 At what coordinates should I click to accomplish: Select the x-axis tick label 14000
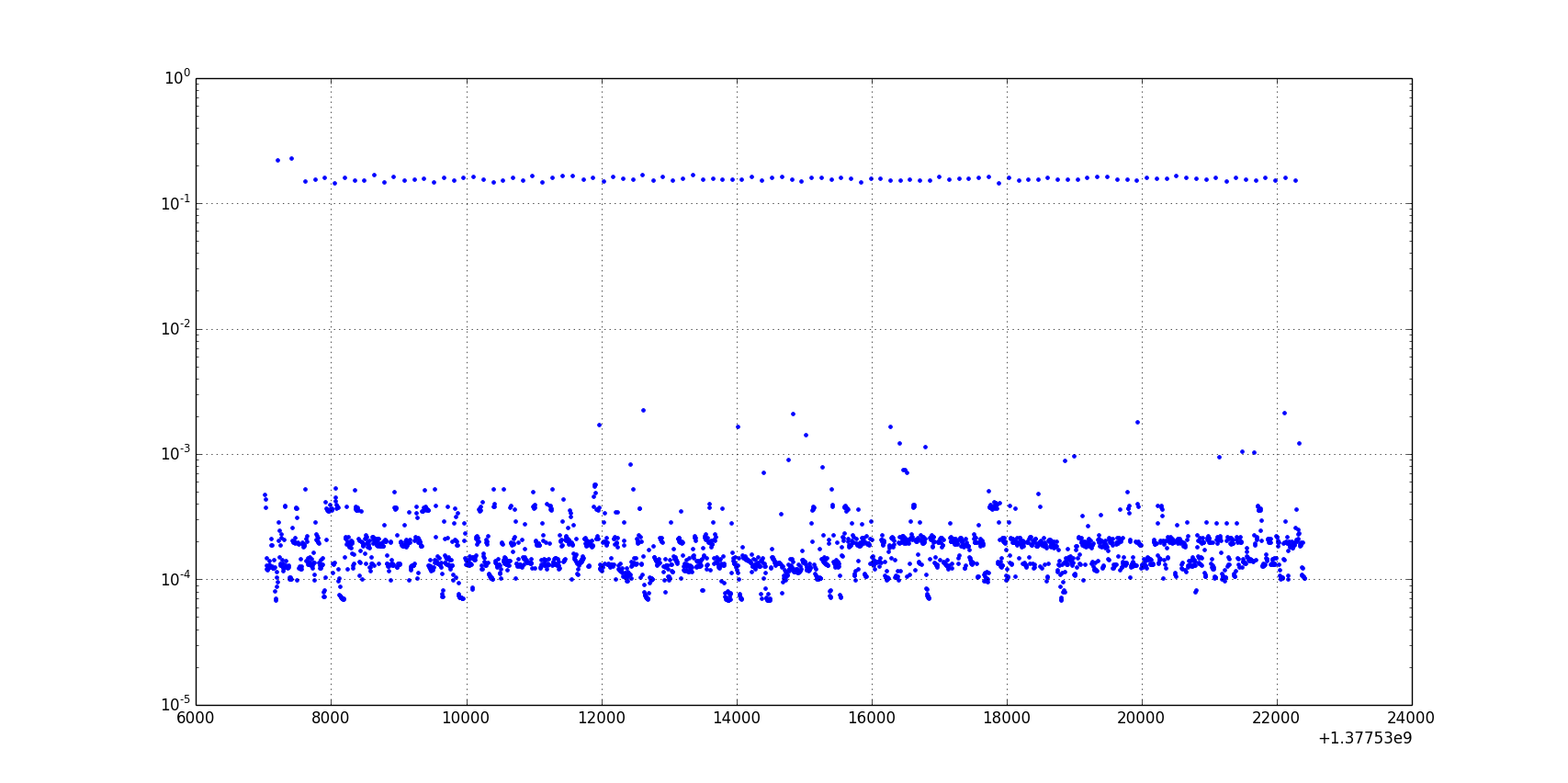click(736, 719)
